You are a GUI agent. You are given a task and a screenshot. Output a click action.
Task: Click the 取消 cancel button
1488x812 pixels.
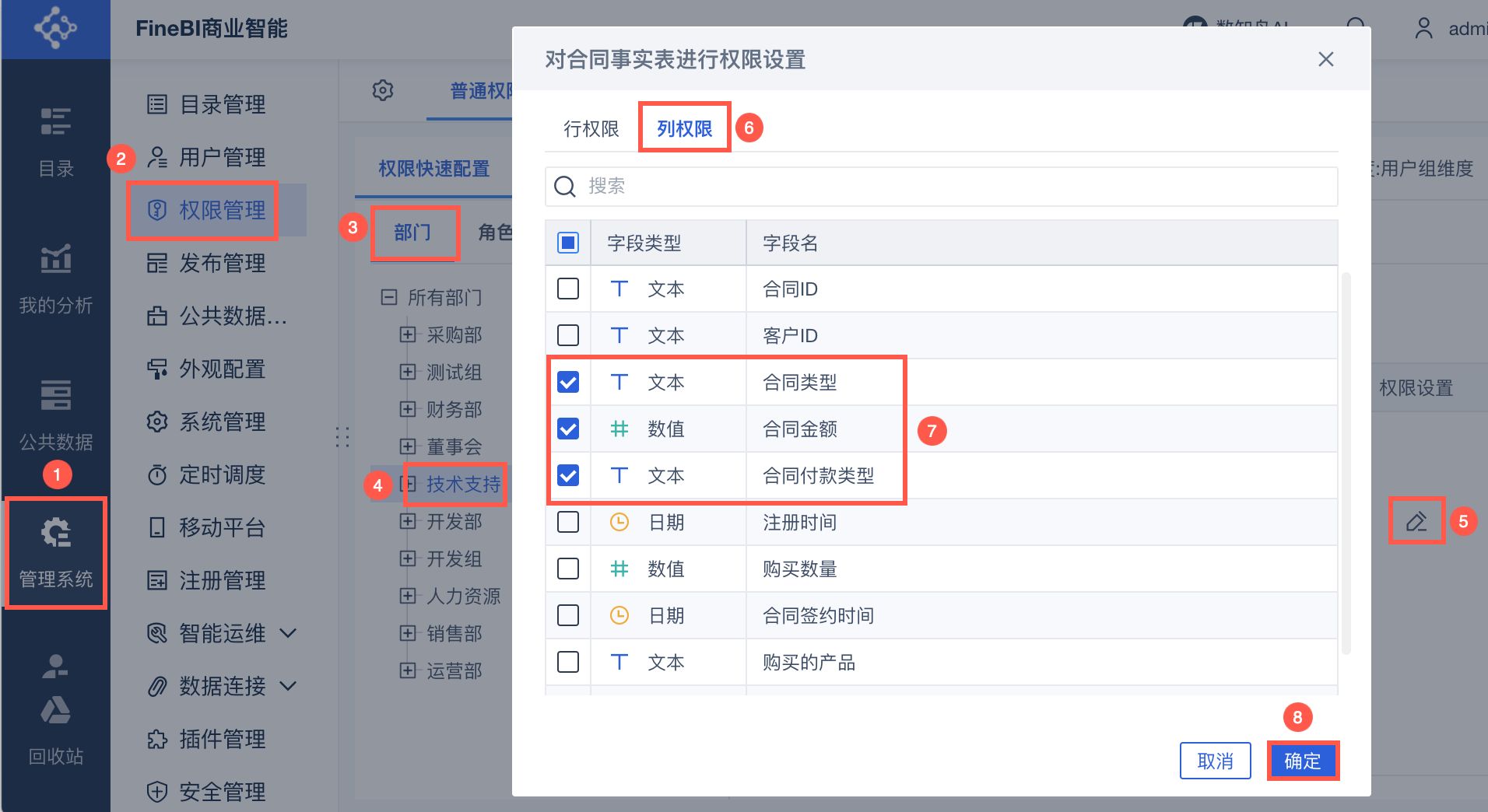(x=1215, y=761)
